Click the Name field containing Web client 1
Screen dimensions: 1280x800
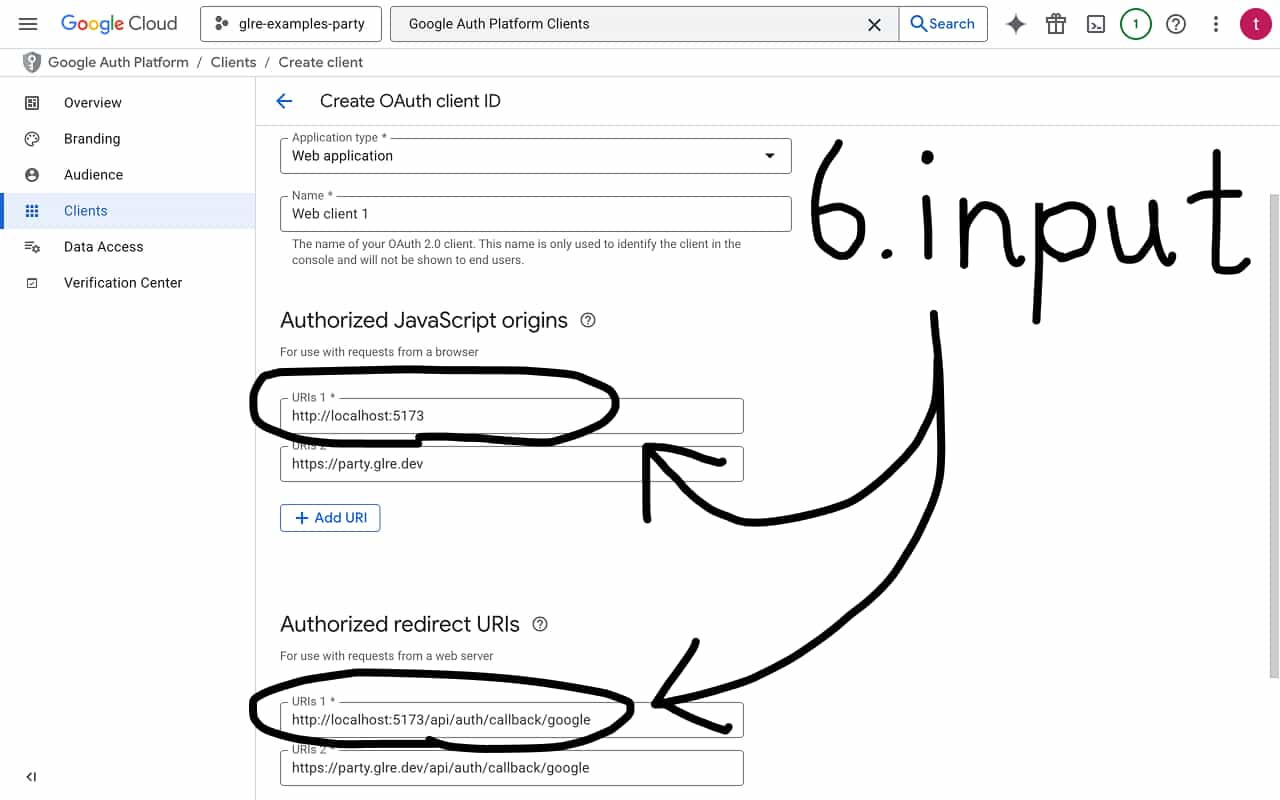[535, 214]
